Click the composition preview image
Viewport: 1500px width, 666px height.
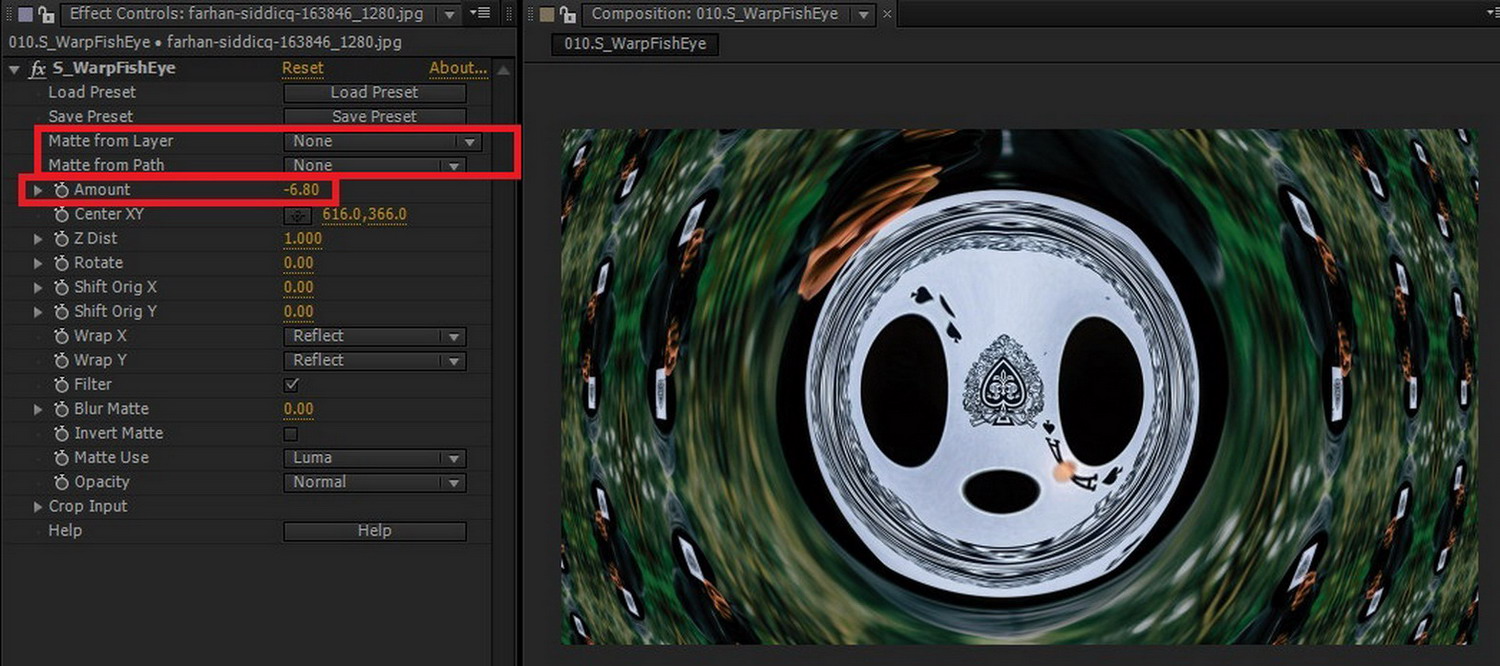[x=1019, y=386]
